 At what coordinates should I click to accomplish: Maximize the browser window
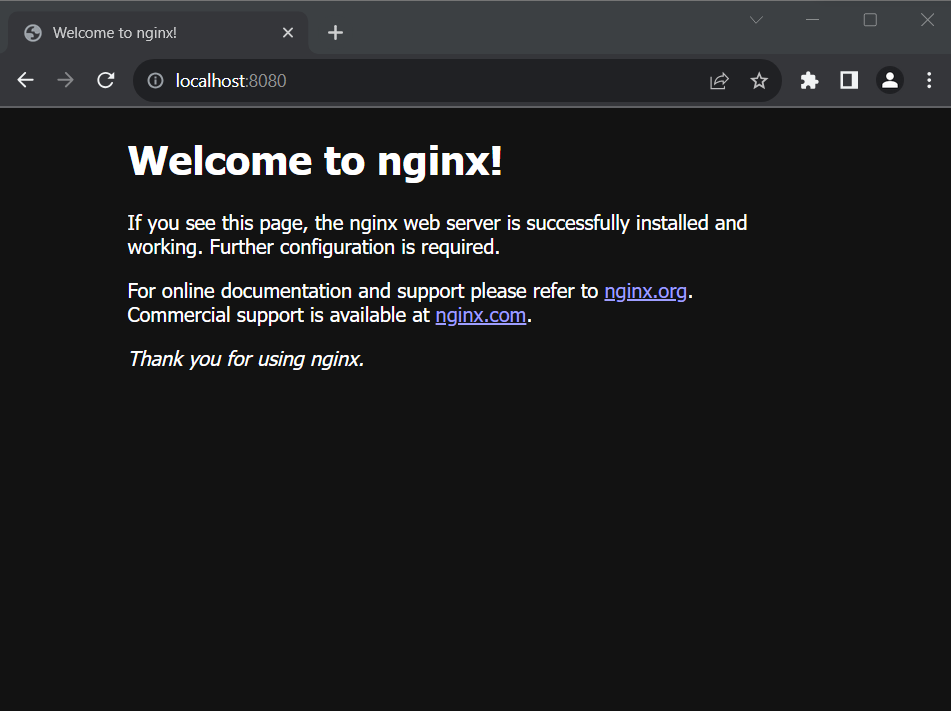[870, 20]
